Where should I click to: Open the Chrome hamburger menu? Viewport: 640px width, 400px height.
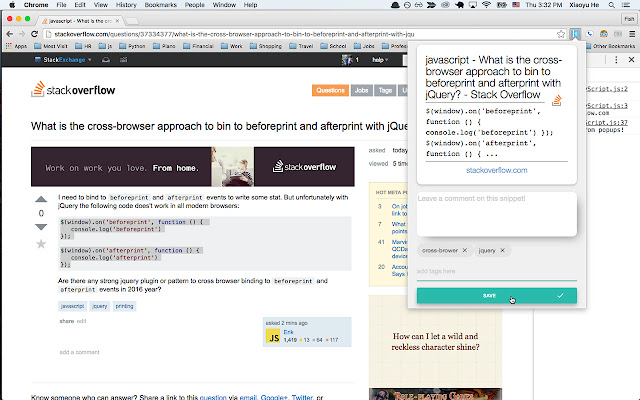632,34
